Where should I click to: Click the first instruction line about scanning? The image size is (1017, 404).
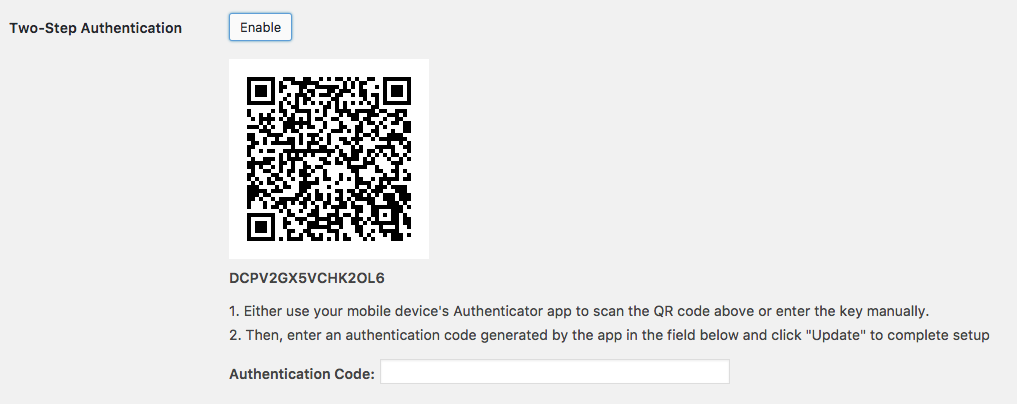tap(579, 311)
